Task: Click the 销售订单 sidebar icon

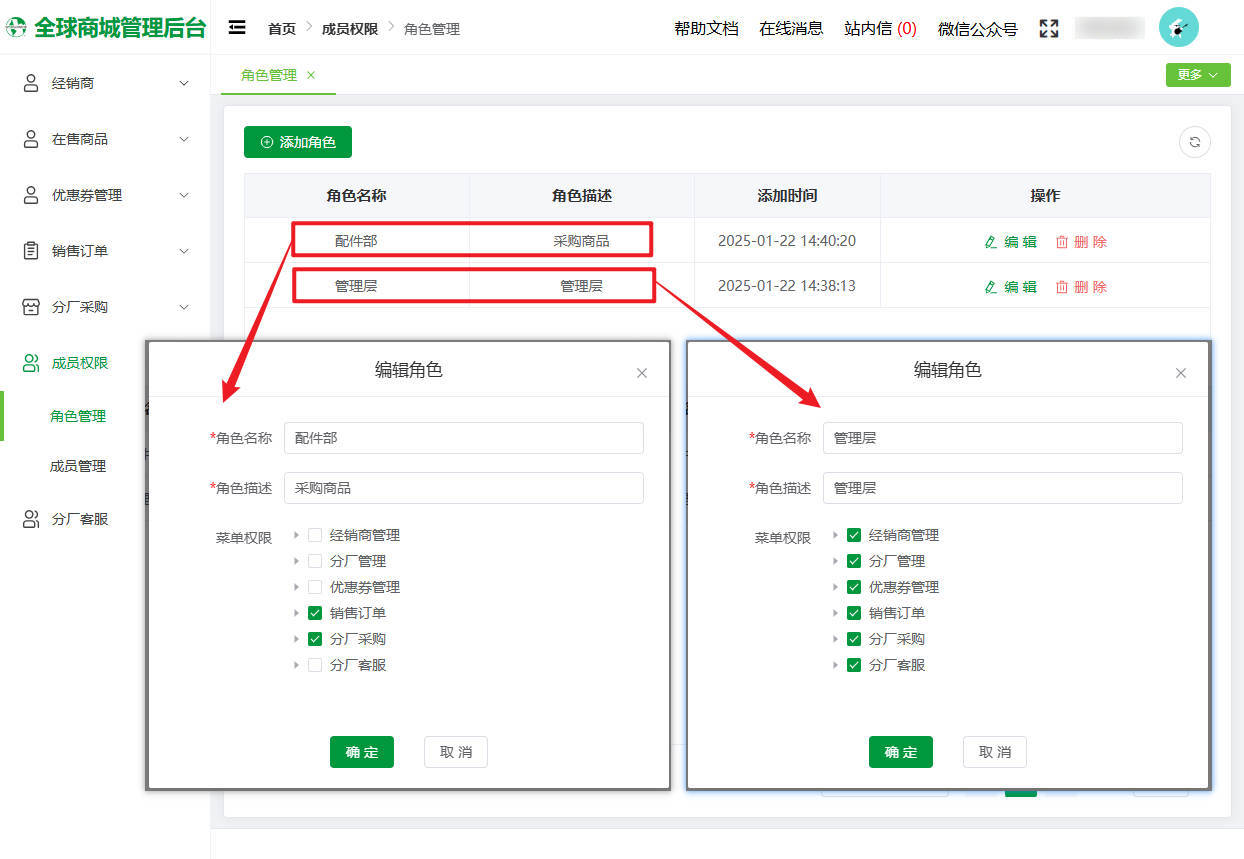Action: coord(31,251)
